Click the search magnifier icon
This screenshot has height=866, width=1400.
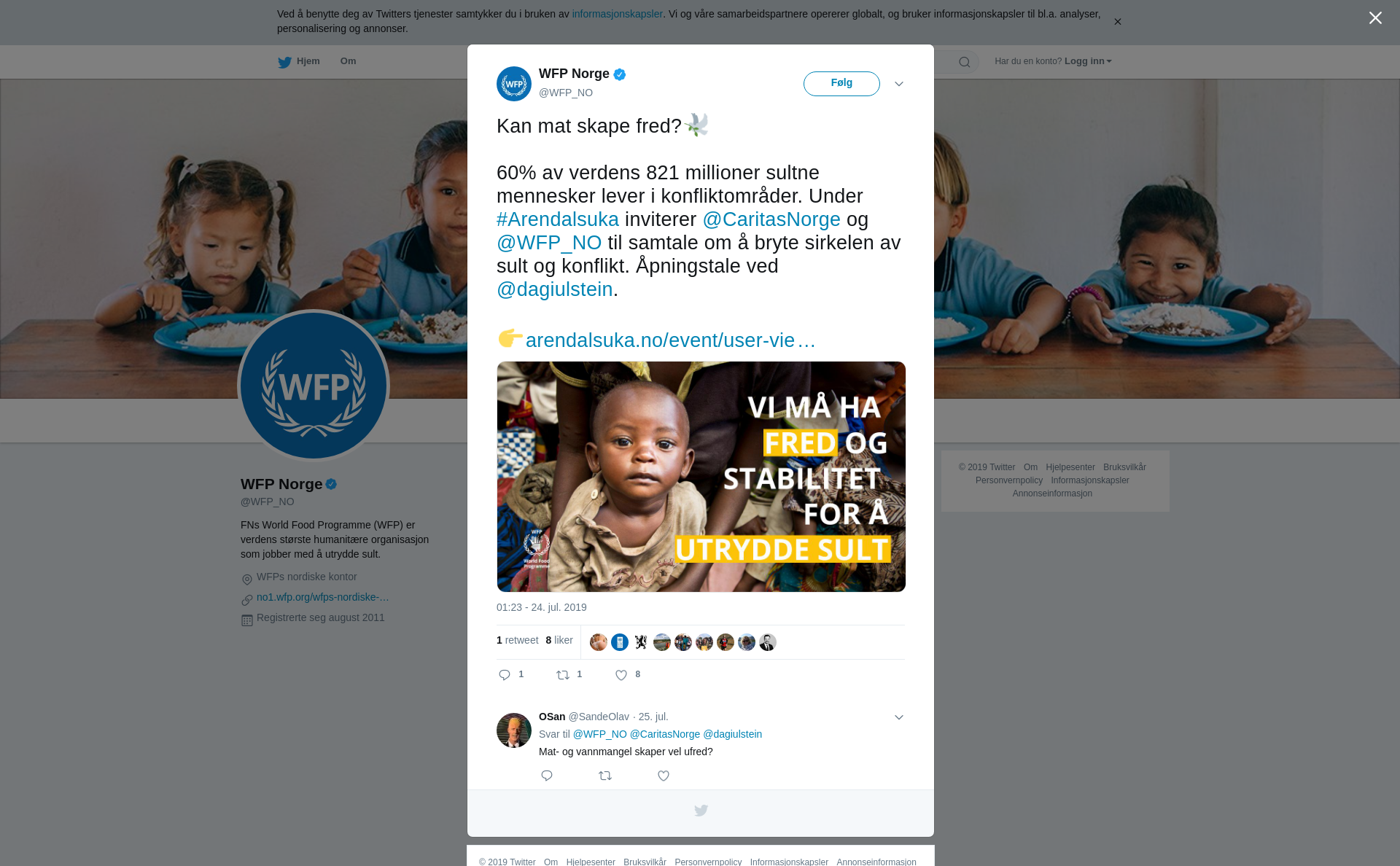(964, 62)
